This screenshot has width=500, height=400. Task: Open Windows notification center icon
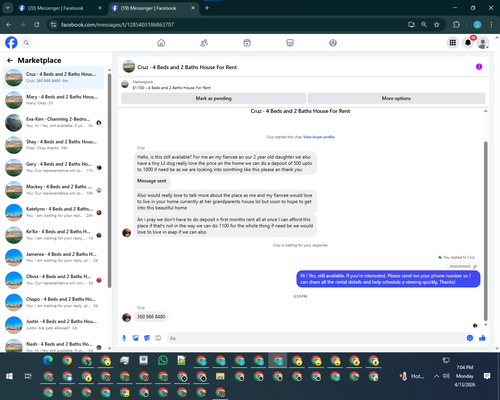click(x=487, y=376)
